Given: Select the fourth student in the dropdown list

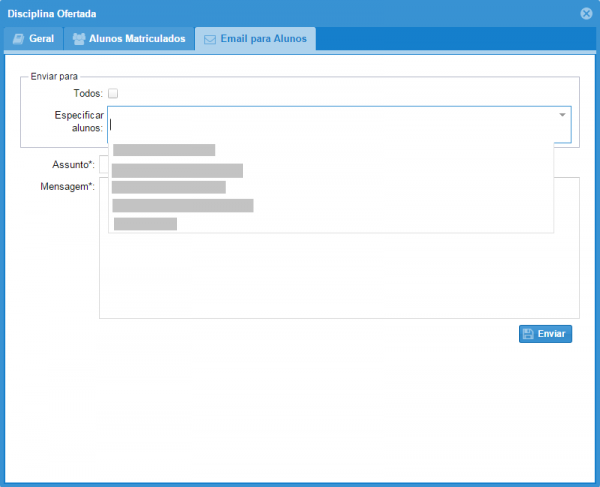Looking at the screenshot, I should click(183, 206).
